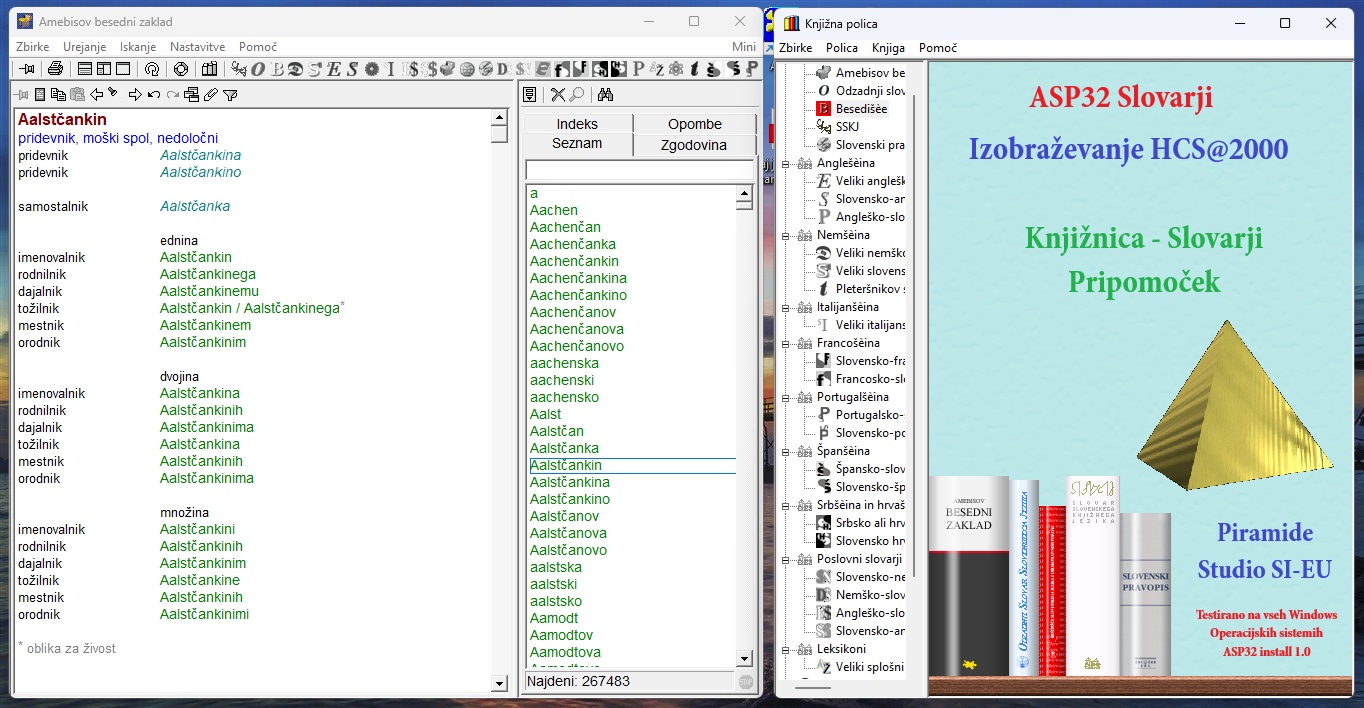Click the 'Aalstčankina' adjective link
This screenshot has height=708, width=1364.
tap(200, 155)
